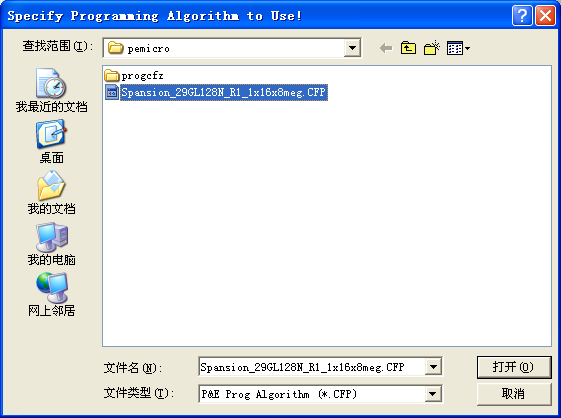This screenshot has height=418, width=561.
Task: Click the help question mark button
Action: point(522,16)
